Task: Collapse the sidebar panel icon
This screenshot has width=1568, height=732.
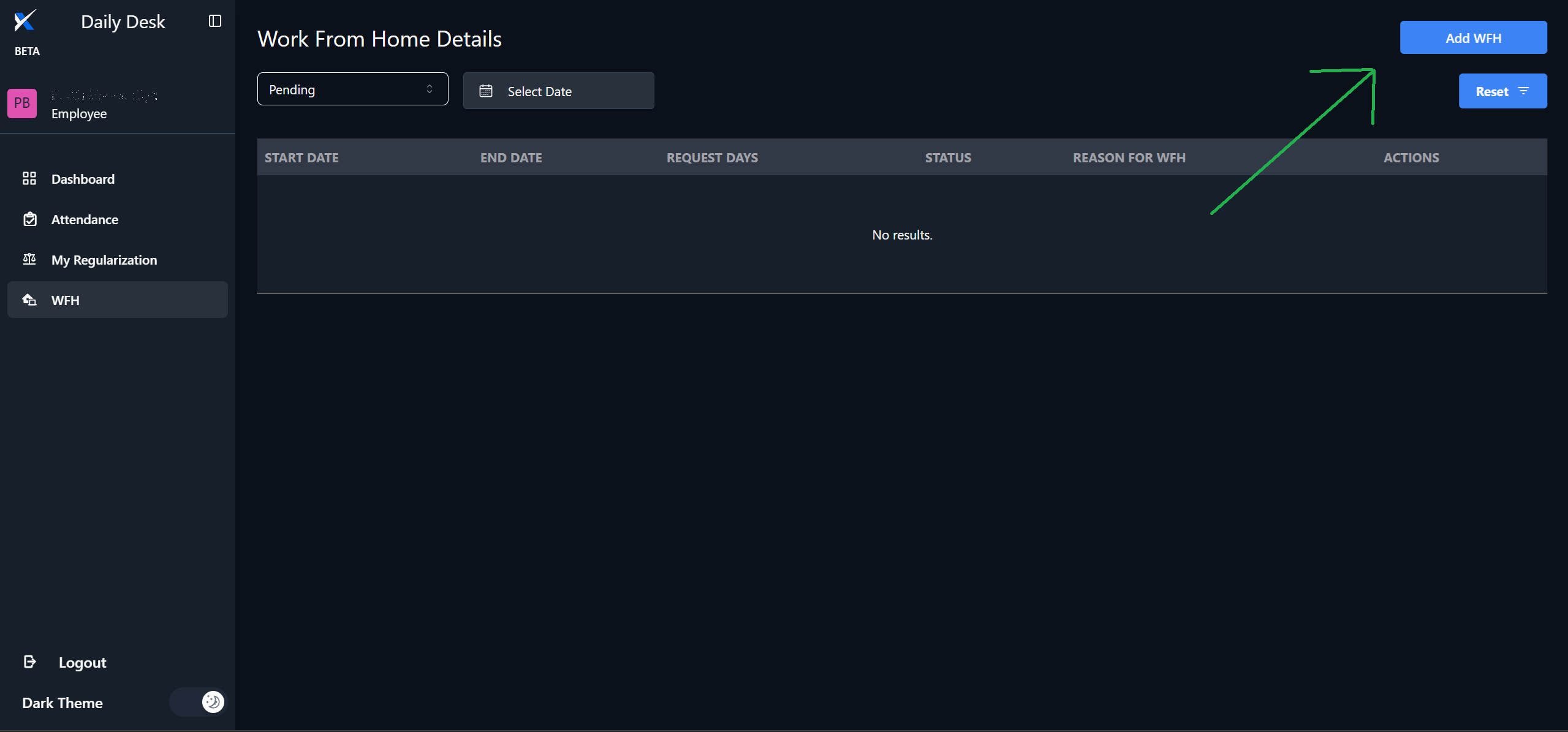Action: pyautogui.click(x=214, y=21)
